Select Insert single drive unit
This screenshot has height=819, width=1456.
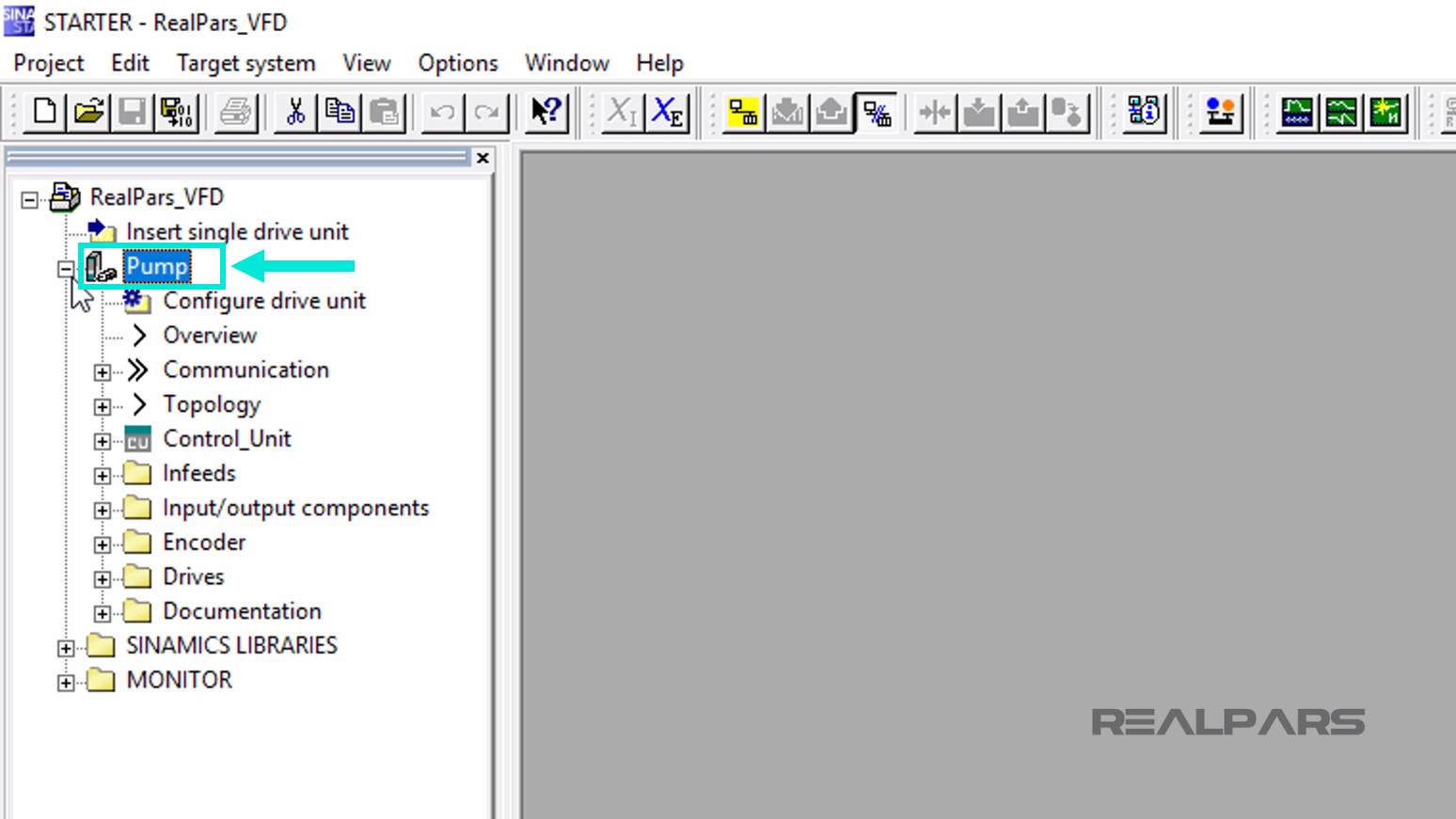(237, 231)
